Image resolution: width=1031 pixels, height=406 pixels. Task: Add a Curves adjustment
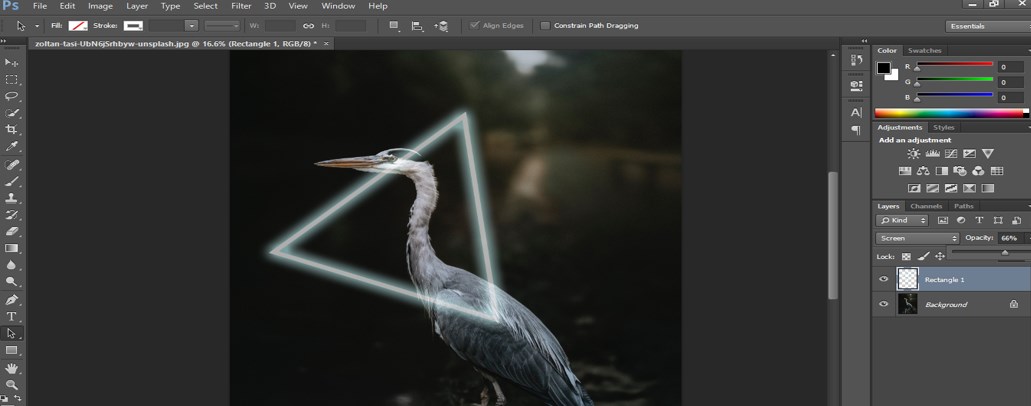(x=950, y=153)
